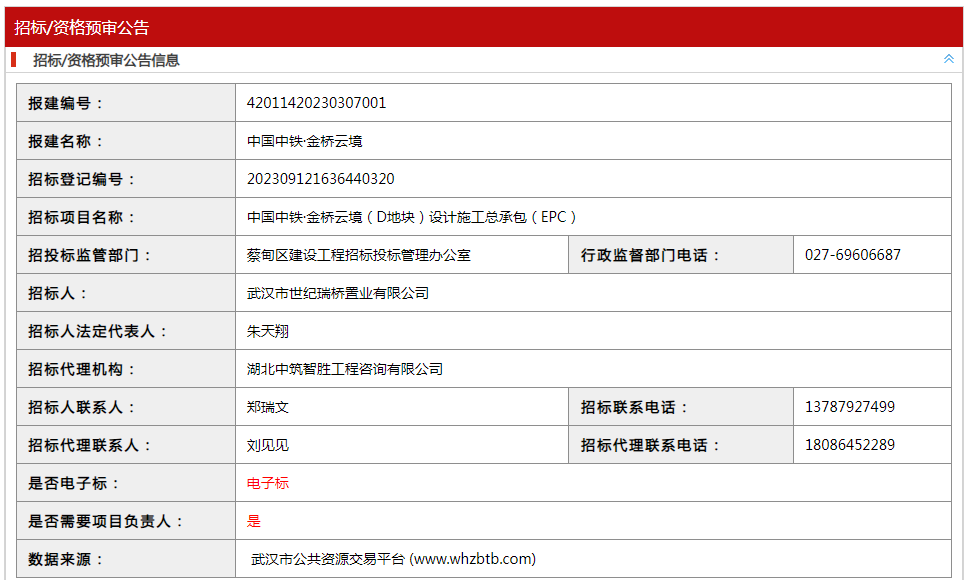Select the 招标人联系人 label
This screenshot has height=580, width=969.
[x=82, y=408]
